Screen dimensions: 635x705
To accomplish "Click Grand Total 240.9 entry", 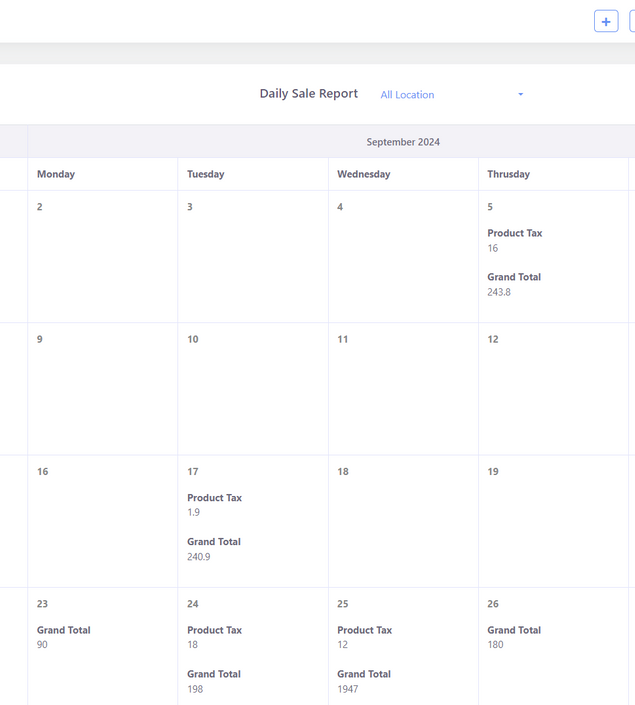I will point(214,549).
